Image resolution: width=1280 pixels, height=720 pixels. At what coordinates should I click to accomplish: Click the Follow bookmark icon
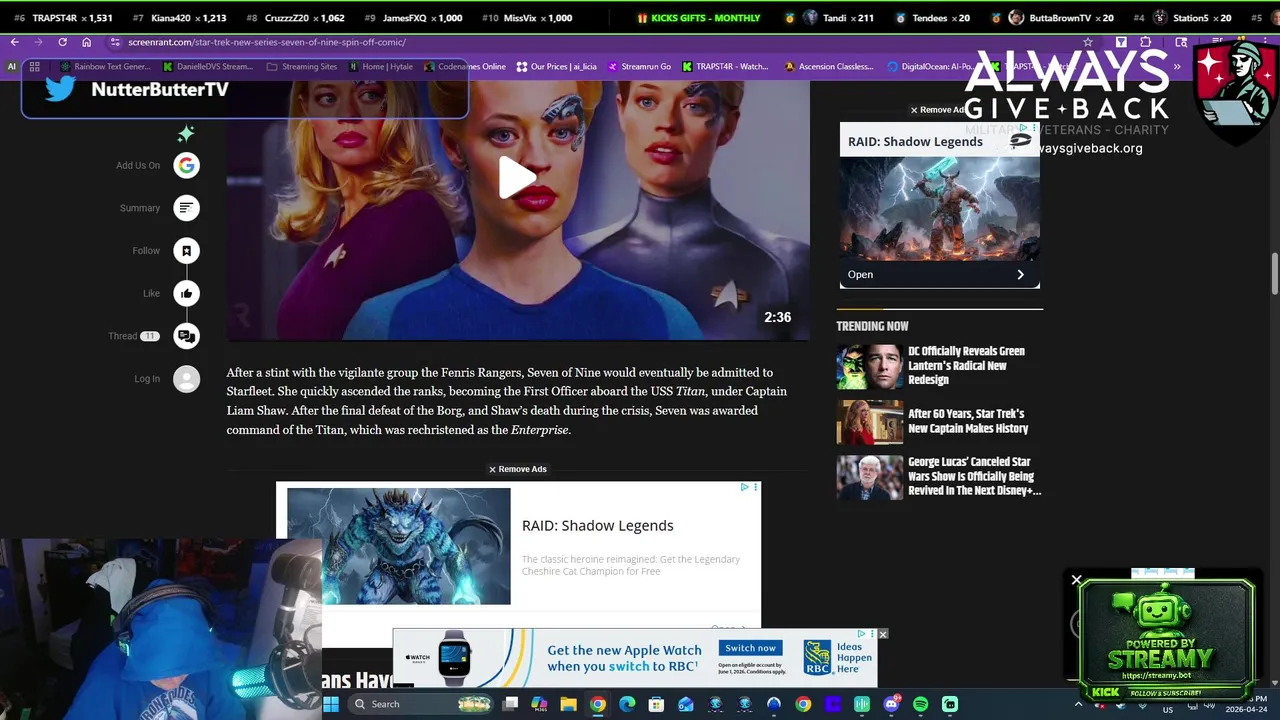tap(186, 251)
